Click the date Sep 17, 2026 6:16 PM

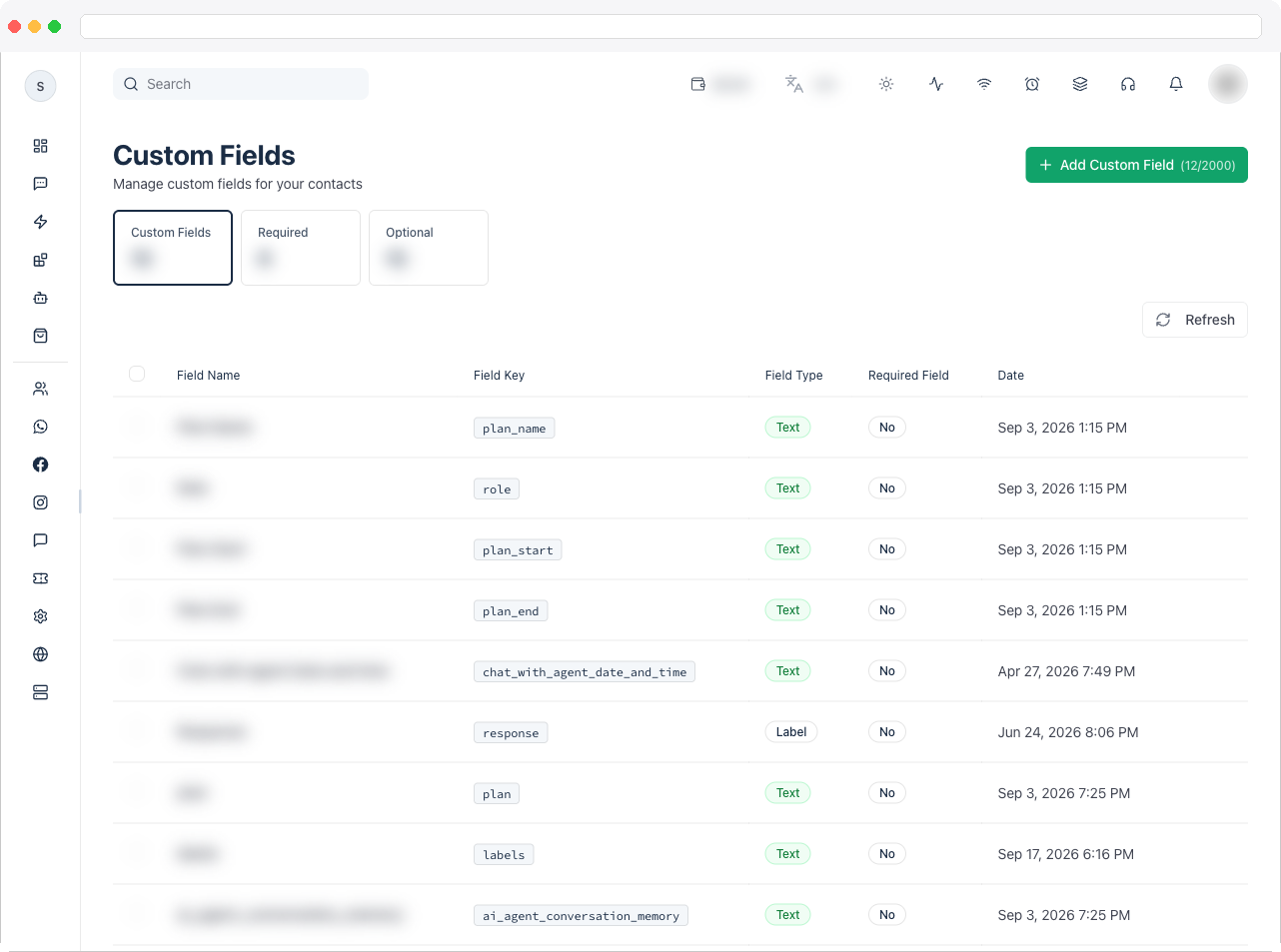(x=1065, y=854)
